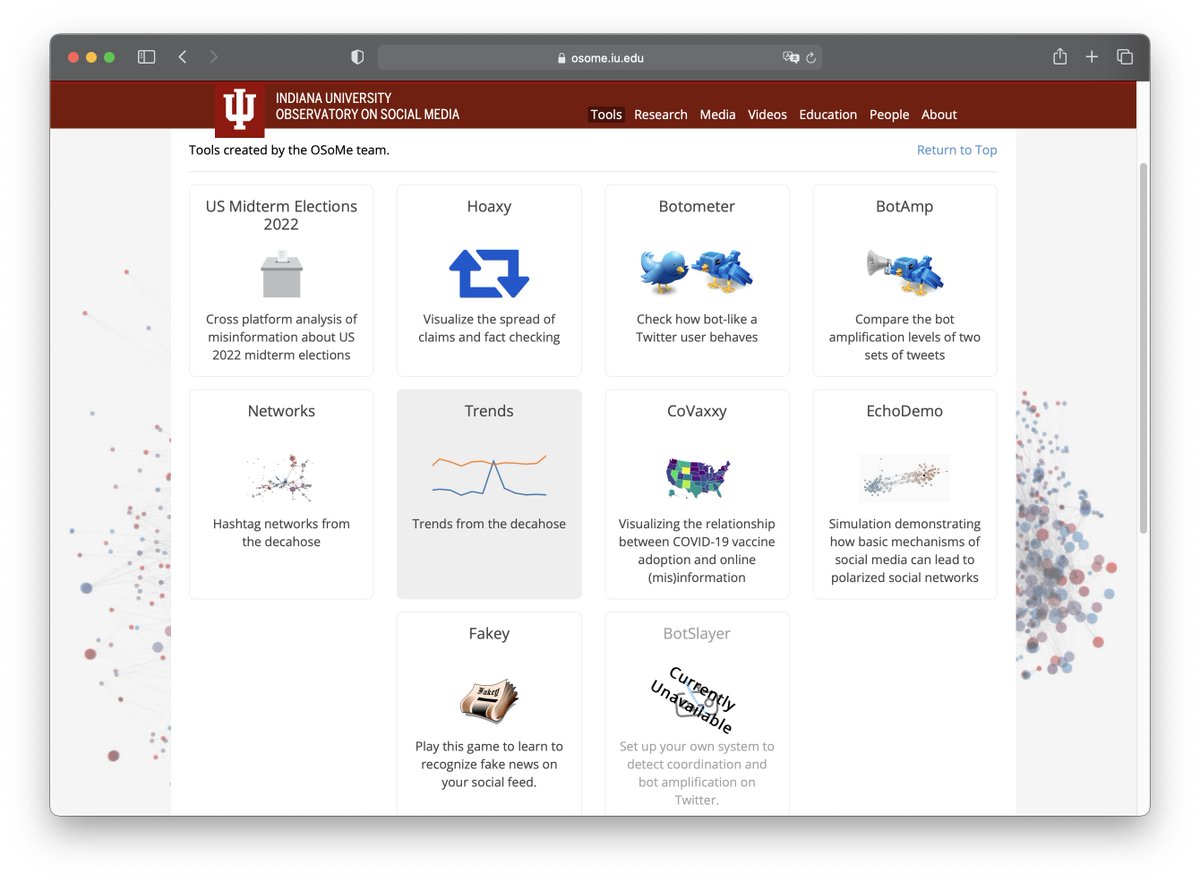Click the BotSlayer title
The width and height of the screenshot is (1200, 882).
697,633
